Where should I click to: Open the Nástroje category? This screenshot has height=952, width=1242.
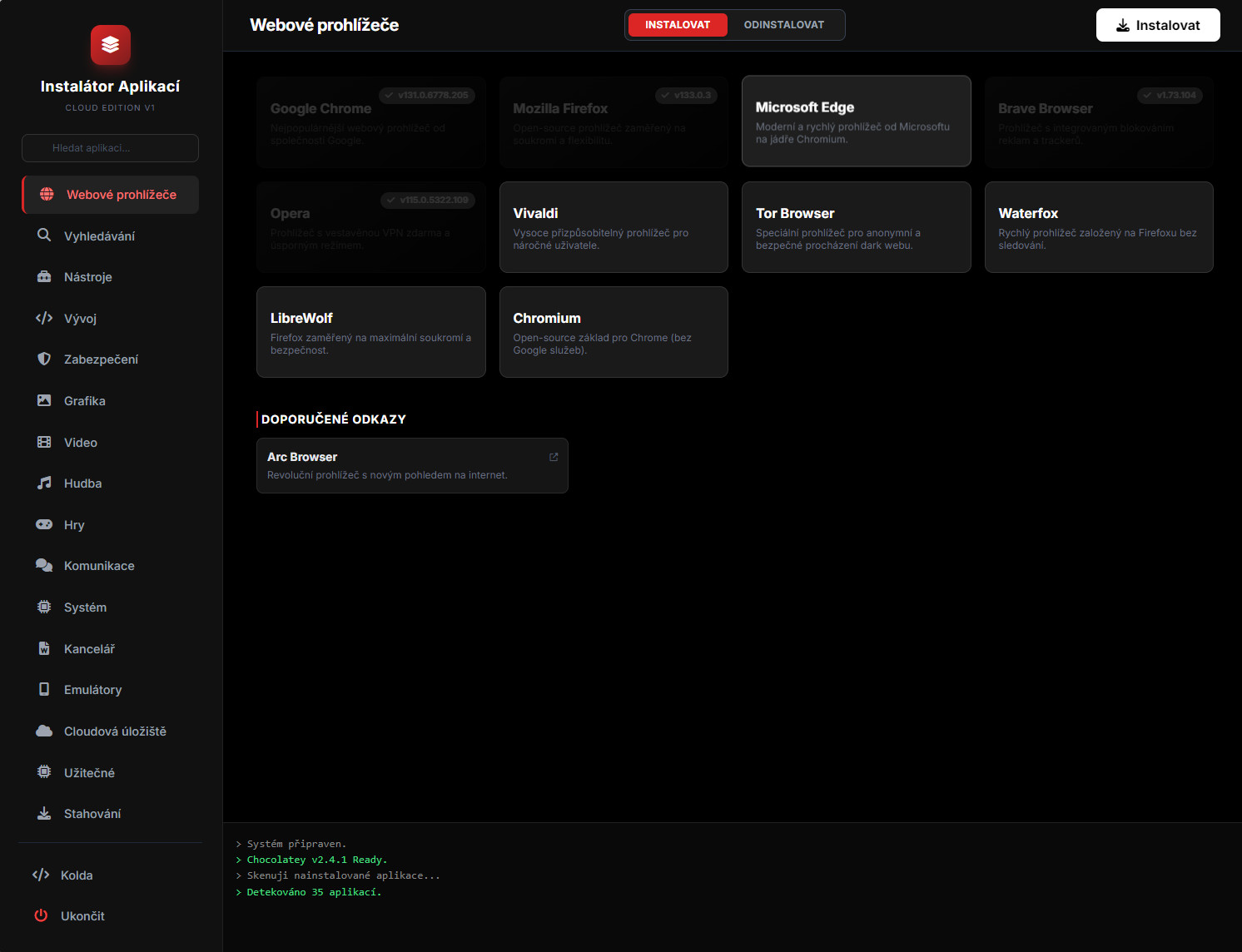[110, 277]
